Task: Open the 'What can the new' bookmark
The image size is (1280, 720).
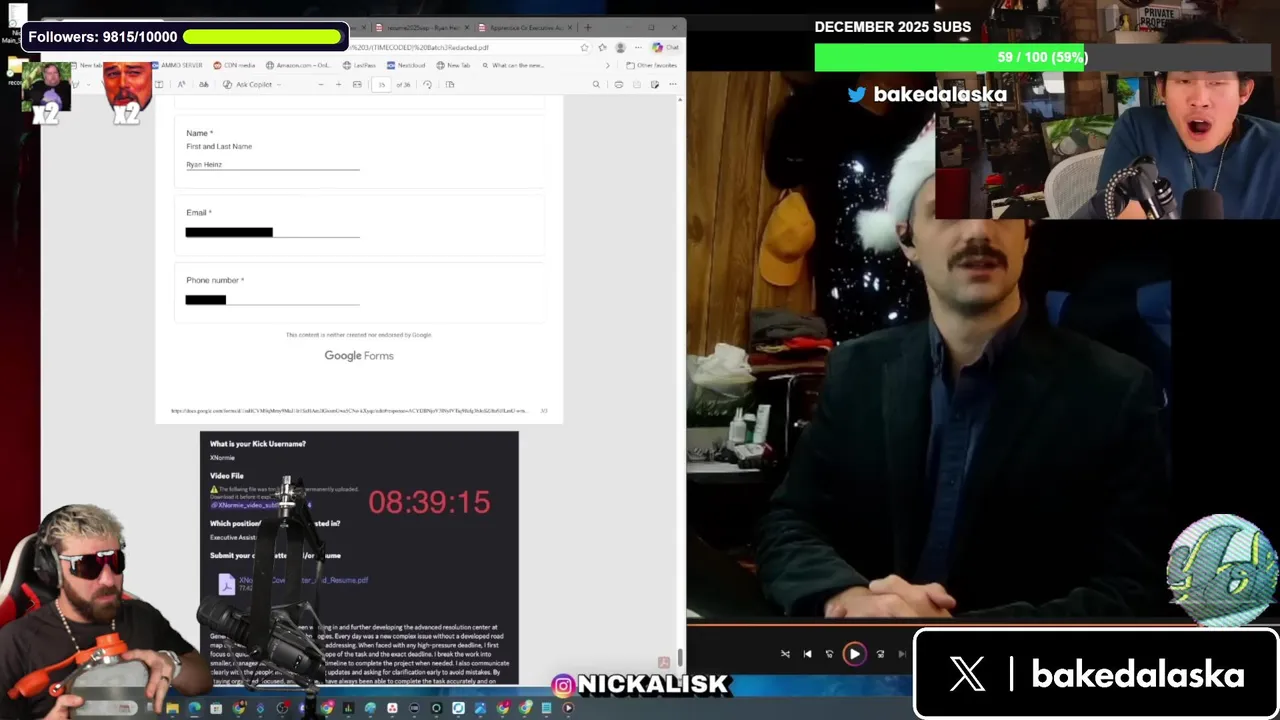Action: tap(512, 65)
